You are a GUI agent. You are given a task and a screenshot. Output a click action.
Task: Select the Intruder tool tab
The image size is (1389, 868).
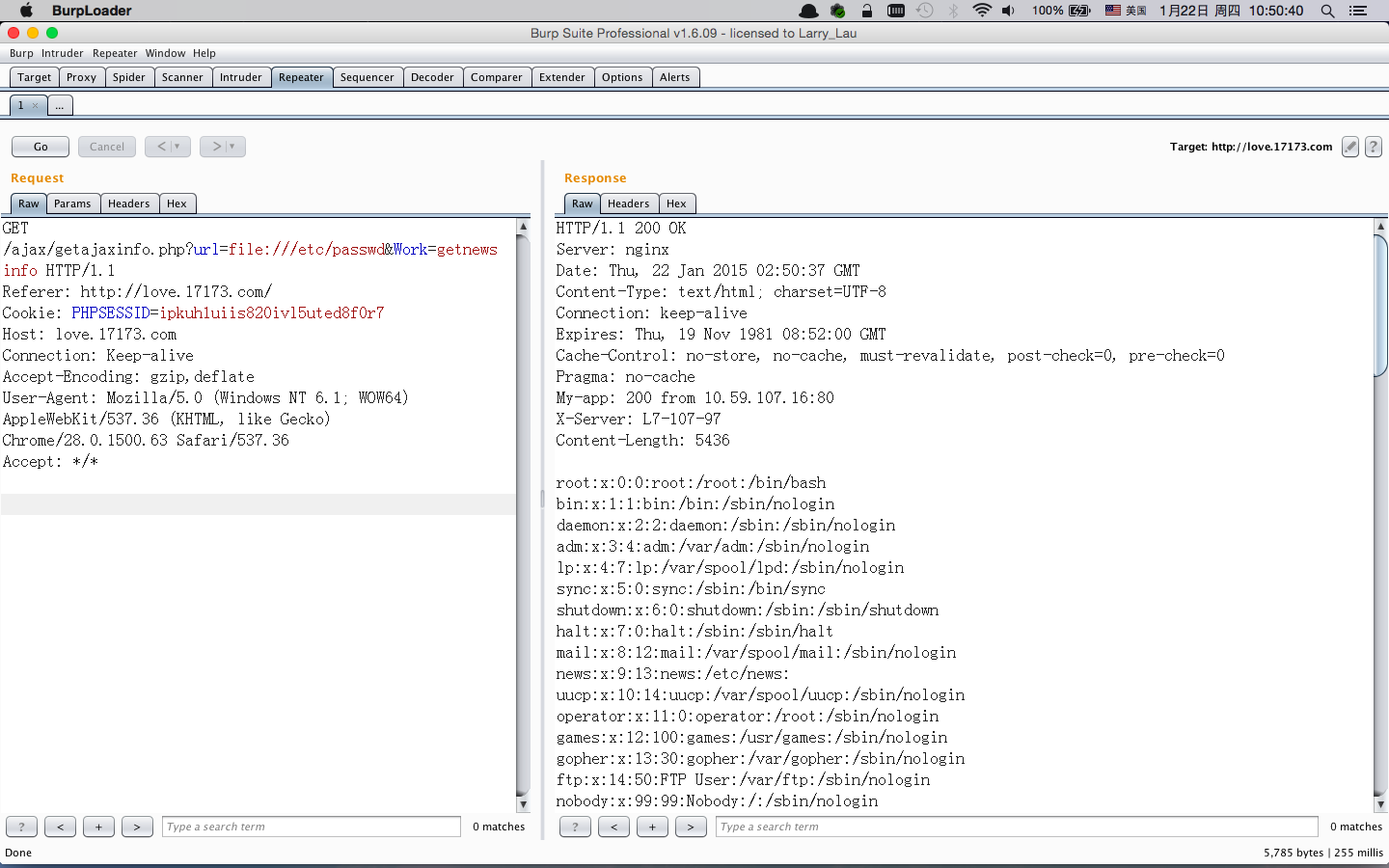tap(240, 77)
